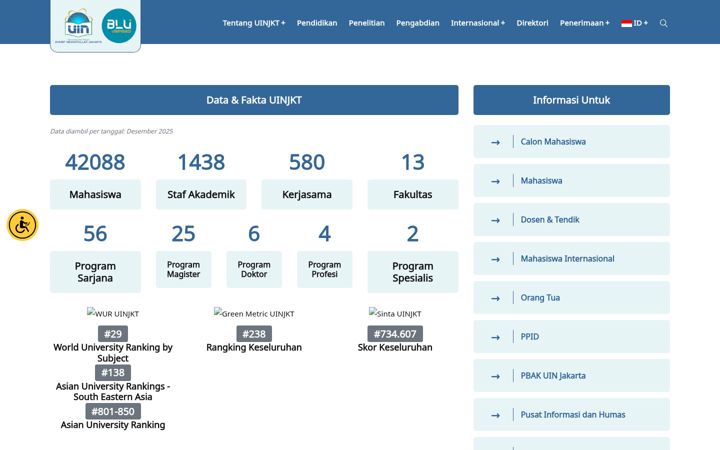Click the BLU circular logo
720x450 pixels.
119,26
